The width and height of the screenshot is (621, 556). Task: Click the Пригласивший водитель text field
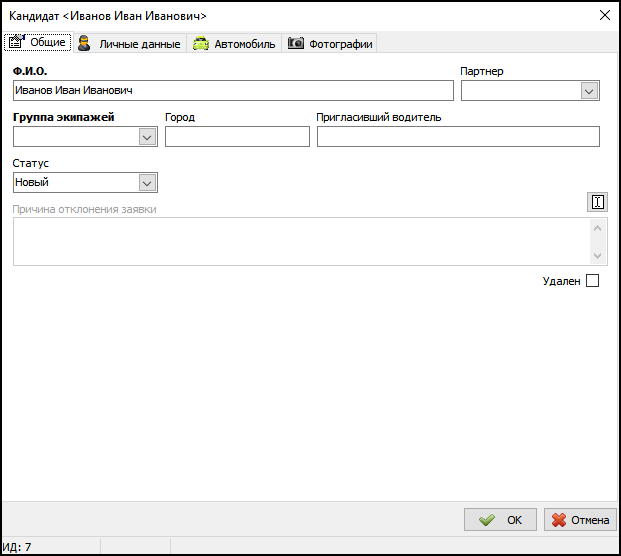[457, 137]
